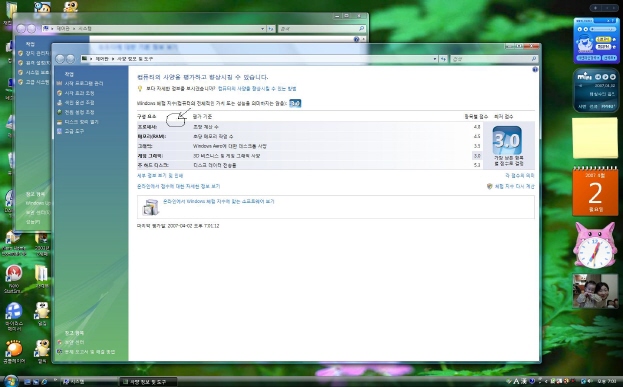The height and width of the screenshot is (387, 623).
Task: Click the volume icon in system tray
Action: [590, 381]
